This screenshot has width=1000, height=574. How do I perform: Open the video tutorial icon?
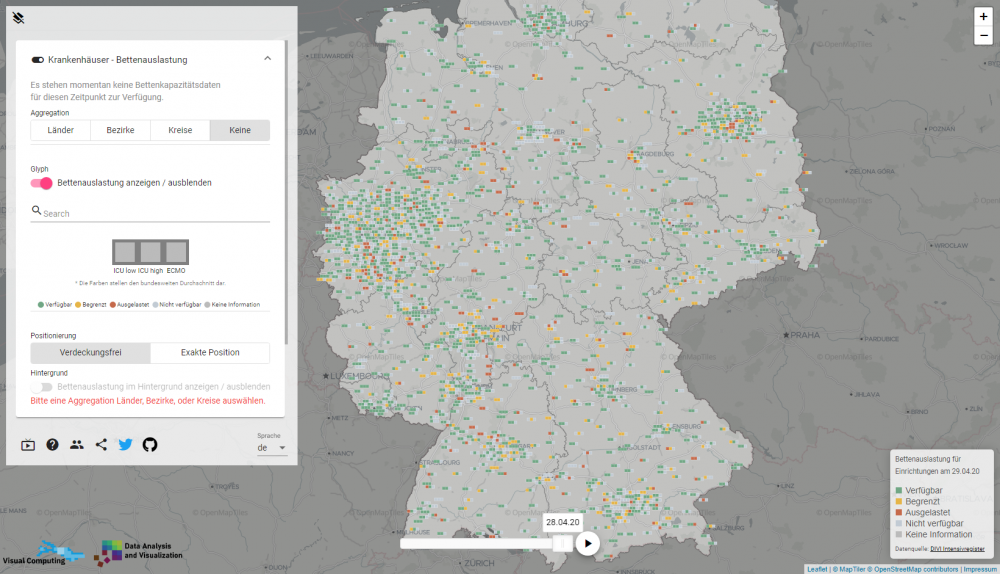[28, 445]
